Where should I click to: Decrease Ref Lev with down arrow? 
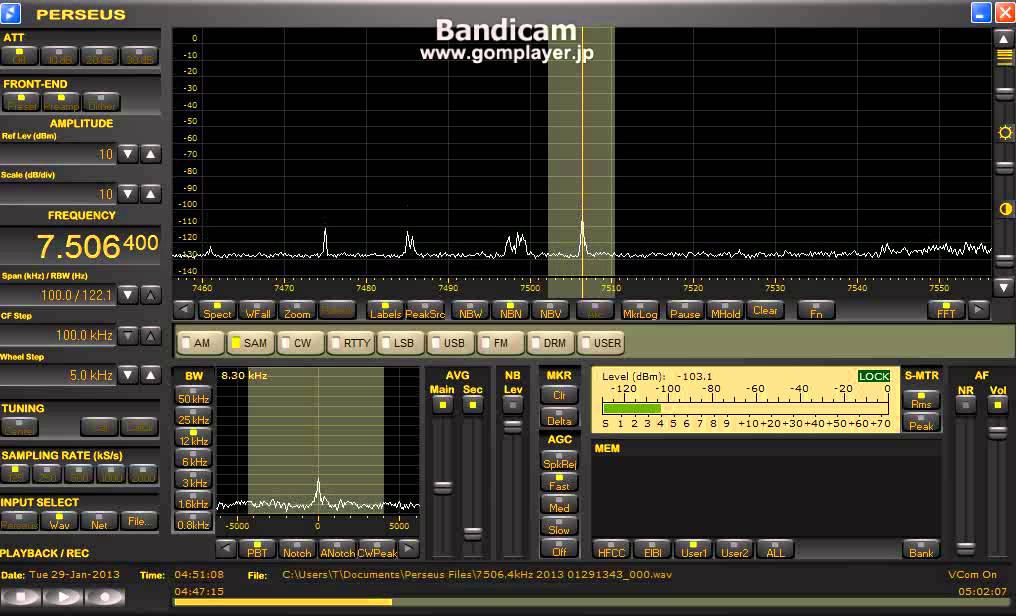click(x=128, y=154)
